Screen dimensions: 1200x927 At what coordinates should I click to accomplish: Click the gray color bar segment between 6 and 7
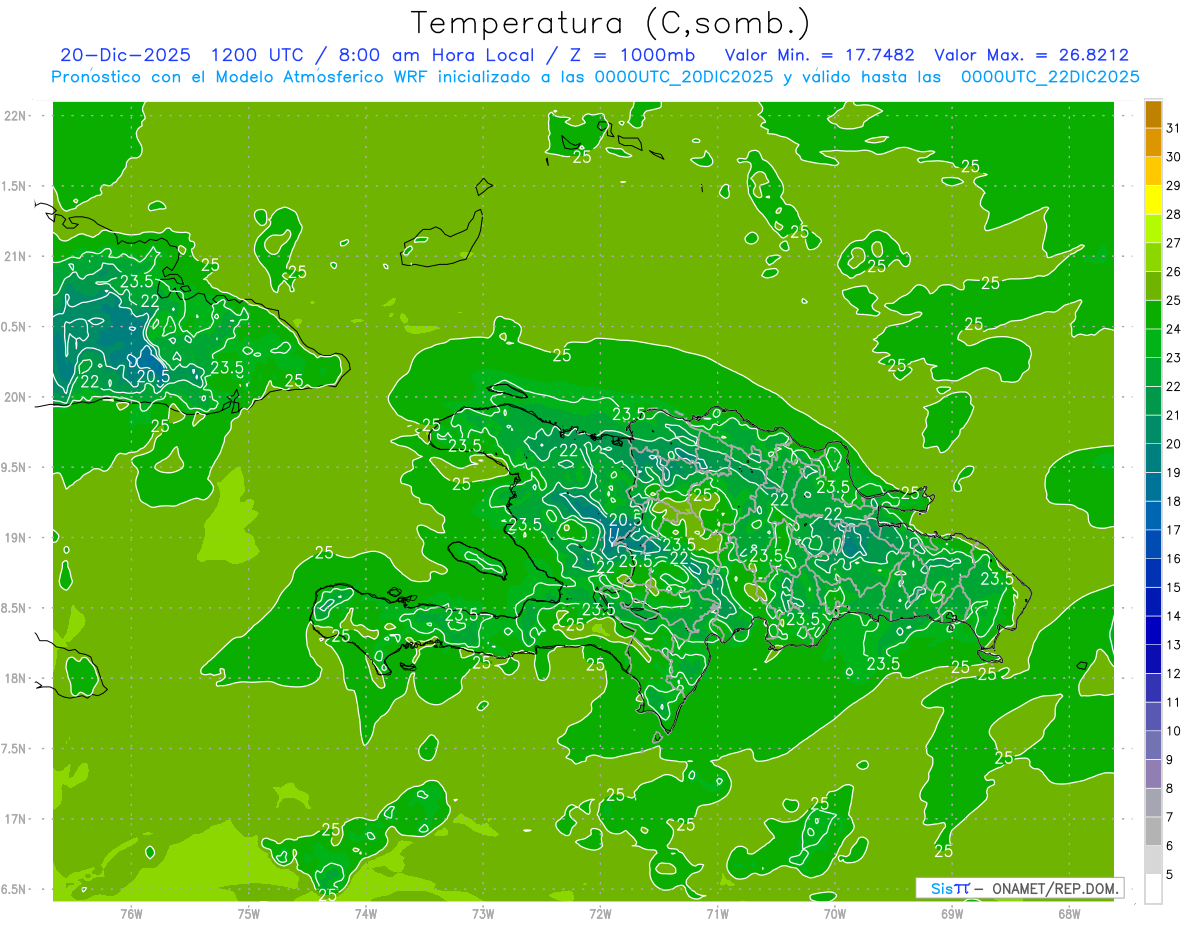pos(1153,832)
